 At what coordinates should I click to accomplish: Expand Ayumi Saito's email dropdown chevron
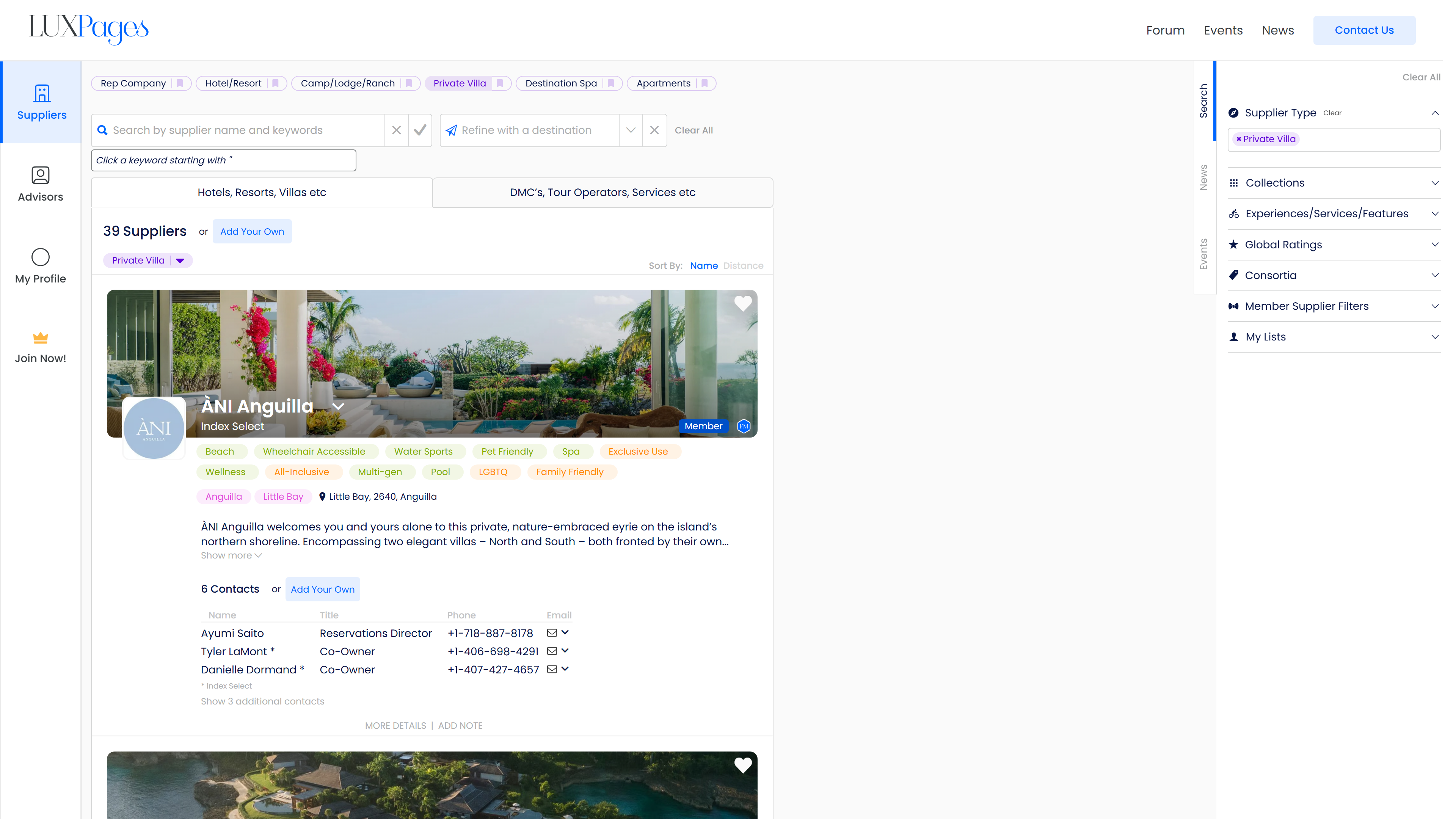[x=565, y=632]
